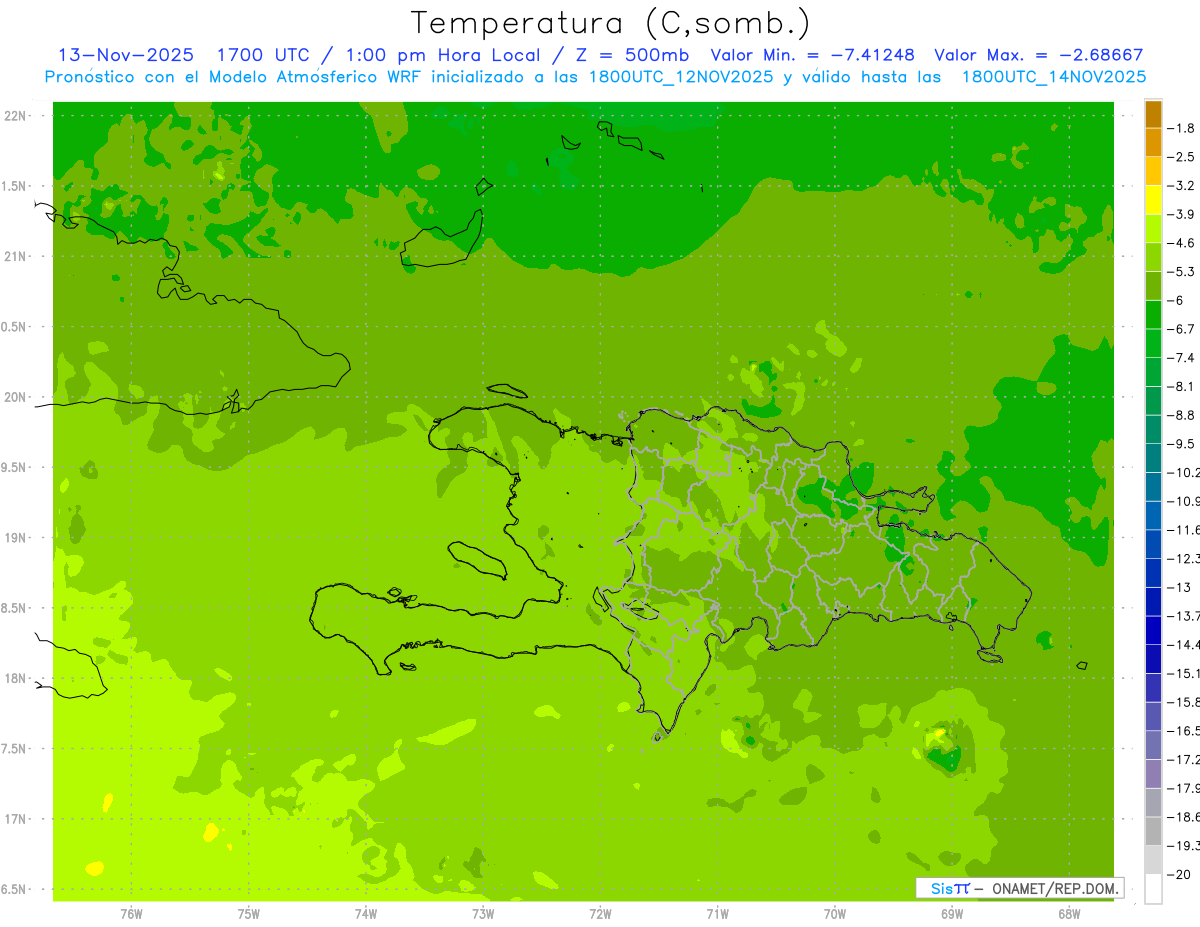Click the "22N" latitude label
1200x927 pixels.
point(17,116)
